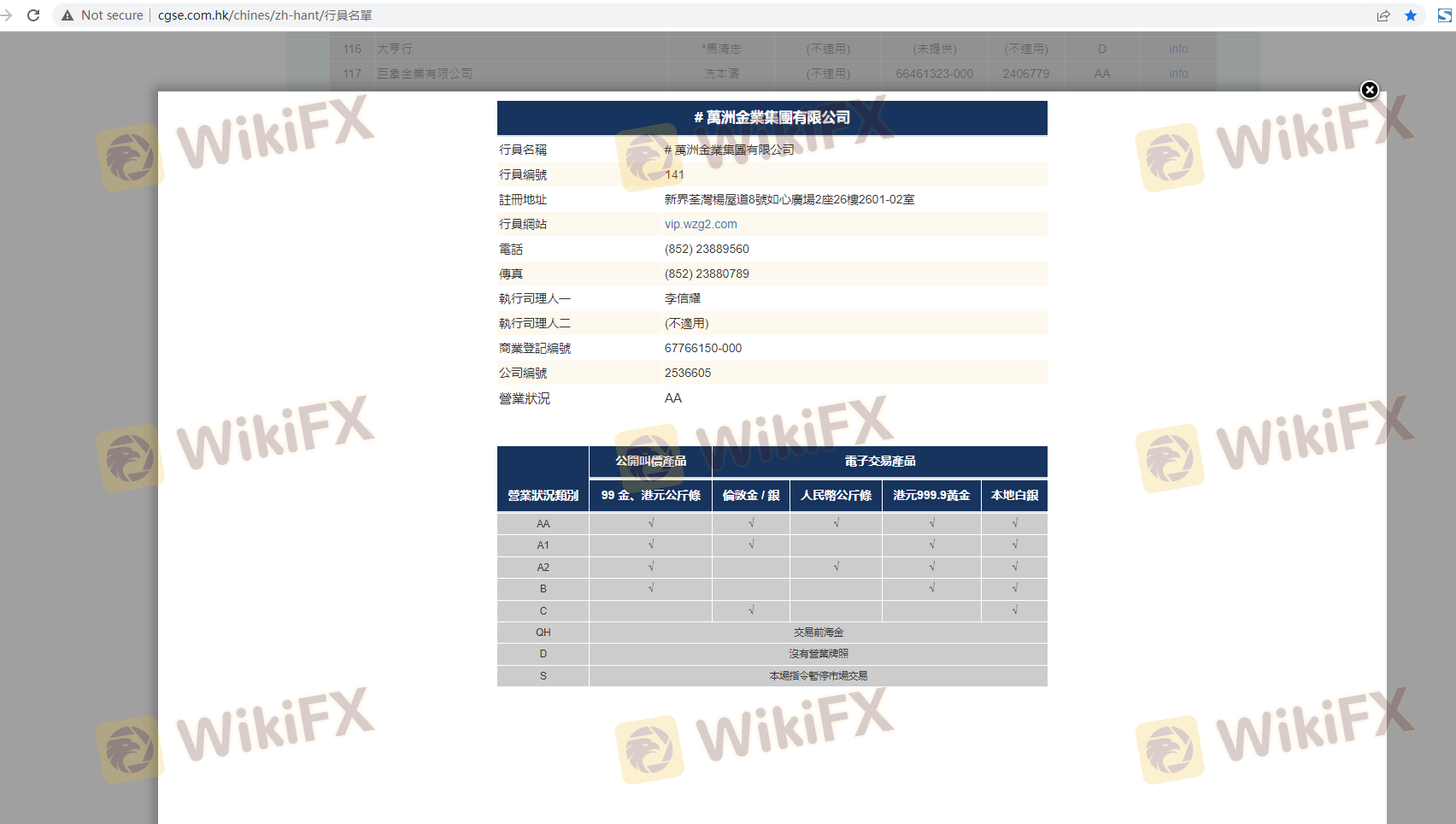Click the blue bookmark star

tap(1411, 15)
